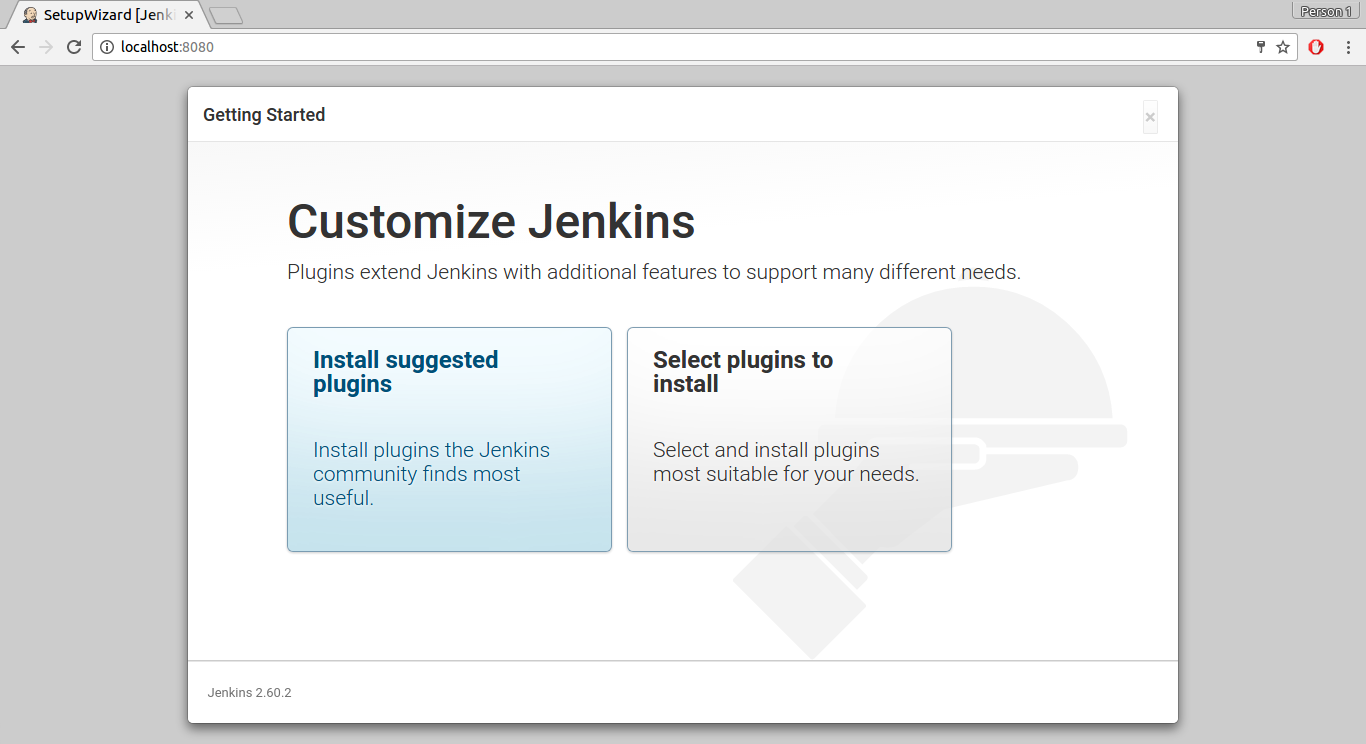This screenshot has width=1366, height=744.
Task: Click 'Install plugins the Jenkins community' text
Action: click(x=432, y=474)
